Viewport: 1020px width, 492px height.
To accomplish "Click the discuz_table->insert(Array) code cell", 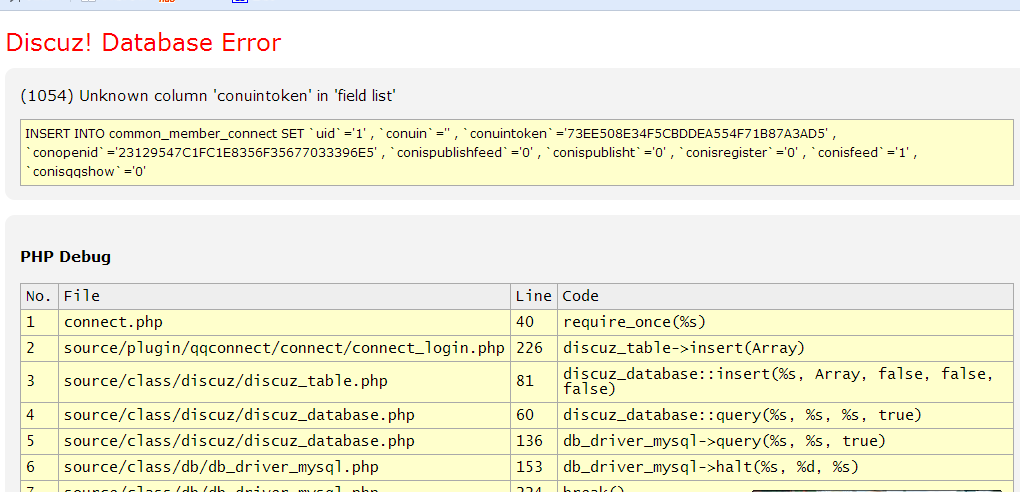I will tap(684, 348).
